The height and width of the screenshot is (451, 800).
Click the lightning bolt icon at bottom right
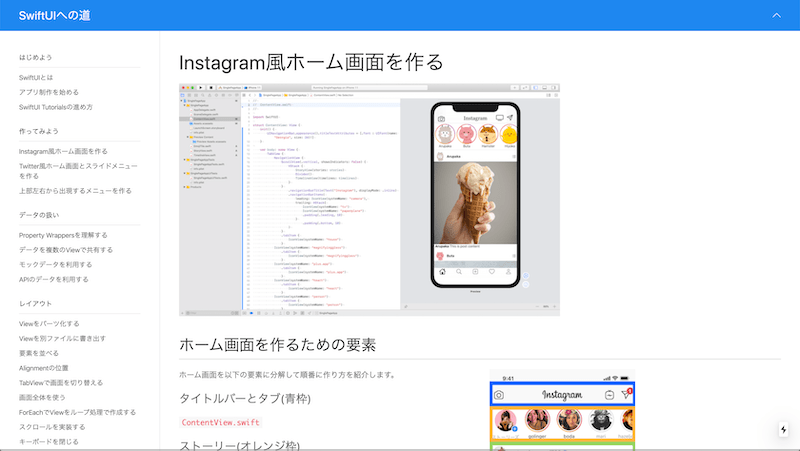[x=784, y=430]
